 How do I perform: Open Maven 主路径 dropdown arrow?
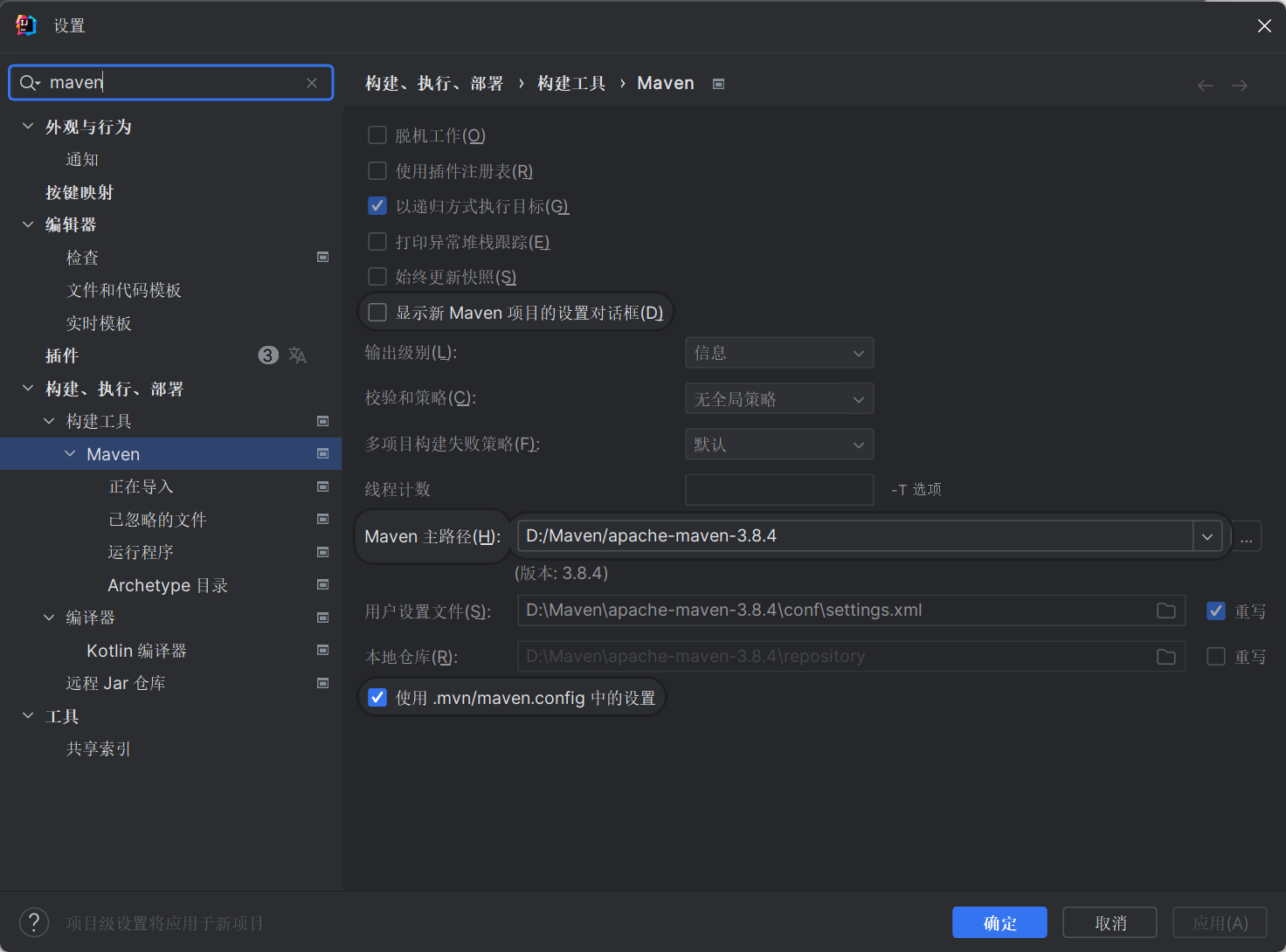click(1207, 536)
